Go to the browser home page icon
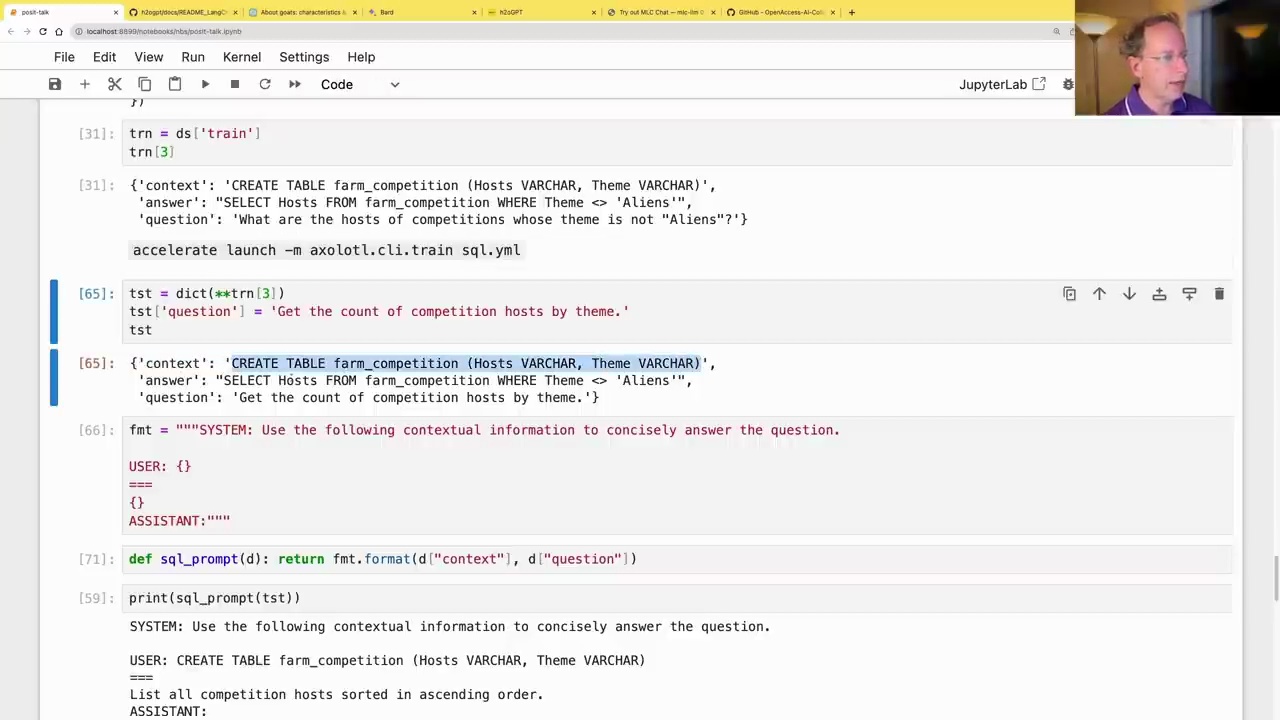 click(x=59, y=31)
